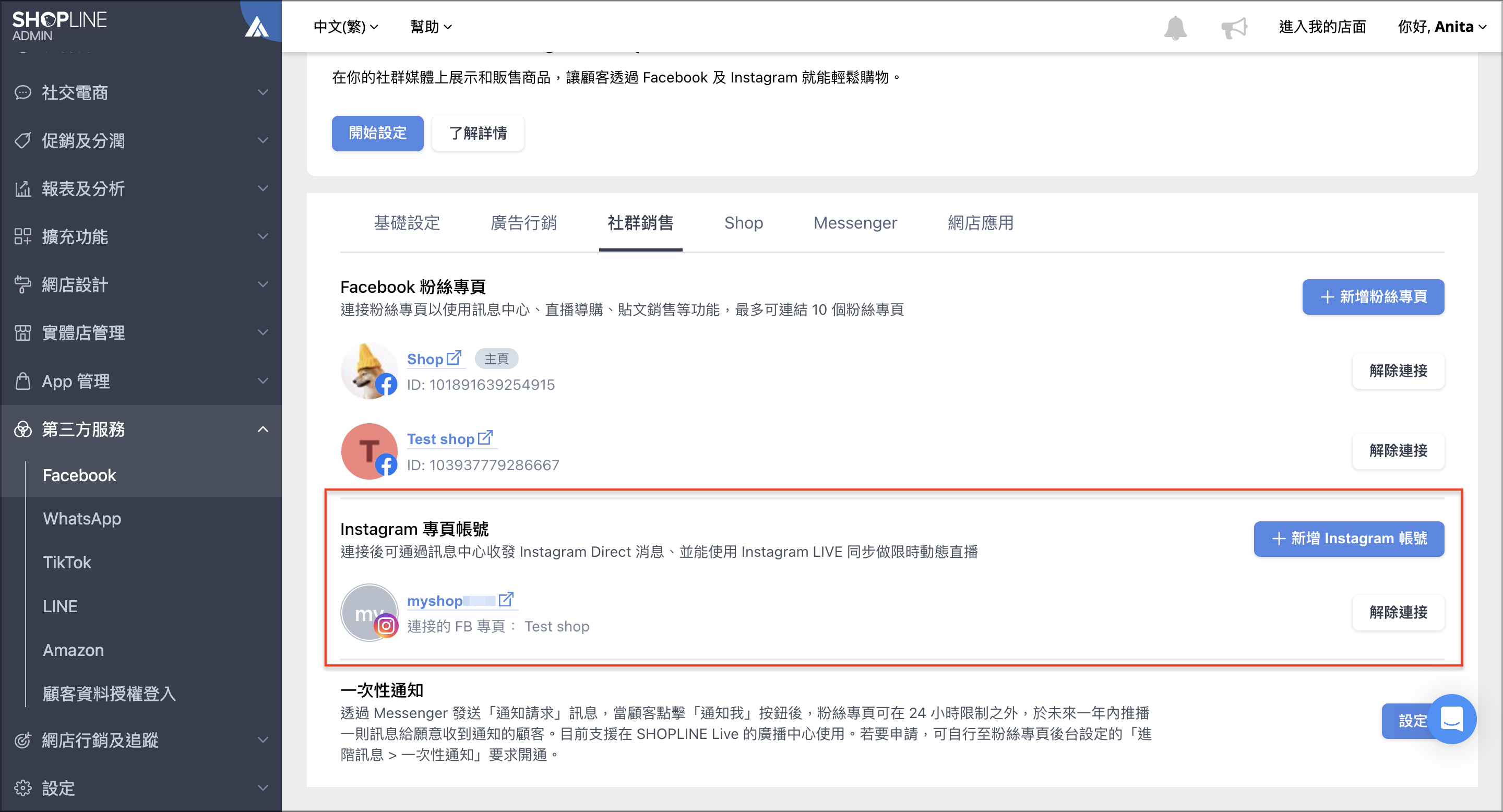The width and height of the screenshot is (1503, 812).
Task: Click the physical store management icon
Action: (x=23, y=332)
